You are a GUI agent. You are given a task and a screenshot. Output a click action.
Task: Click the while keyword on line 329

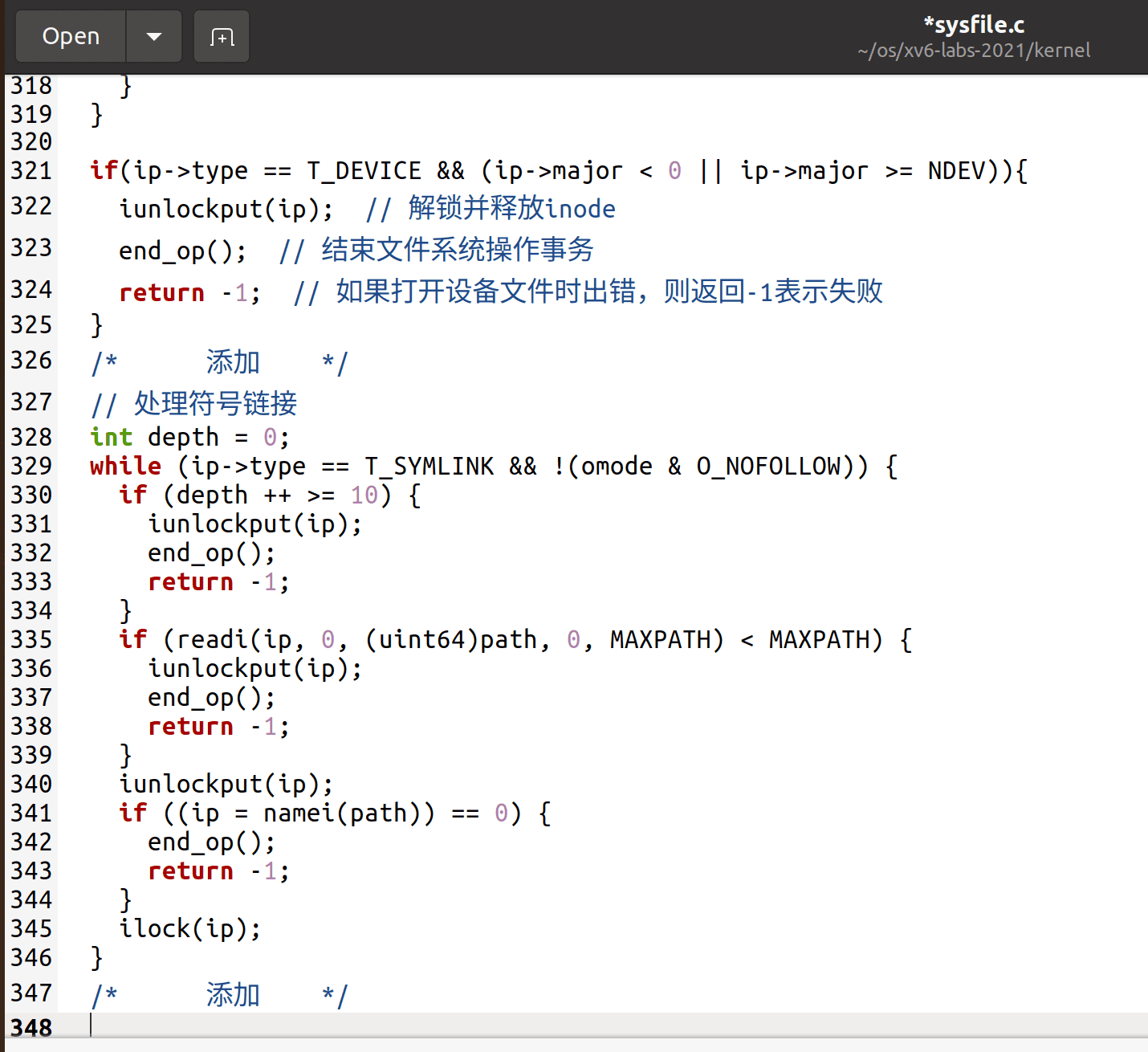(x=125, y=466)
